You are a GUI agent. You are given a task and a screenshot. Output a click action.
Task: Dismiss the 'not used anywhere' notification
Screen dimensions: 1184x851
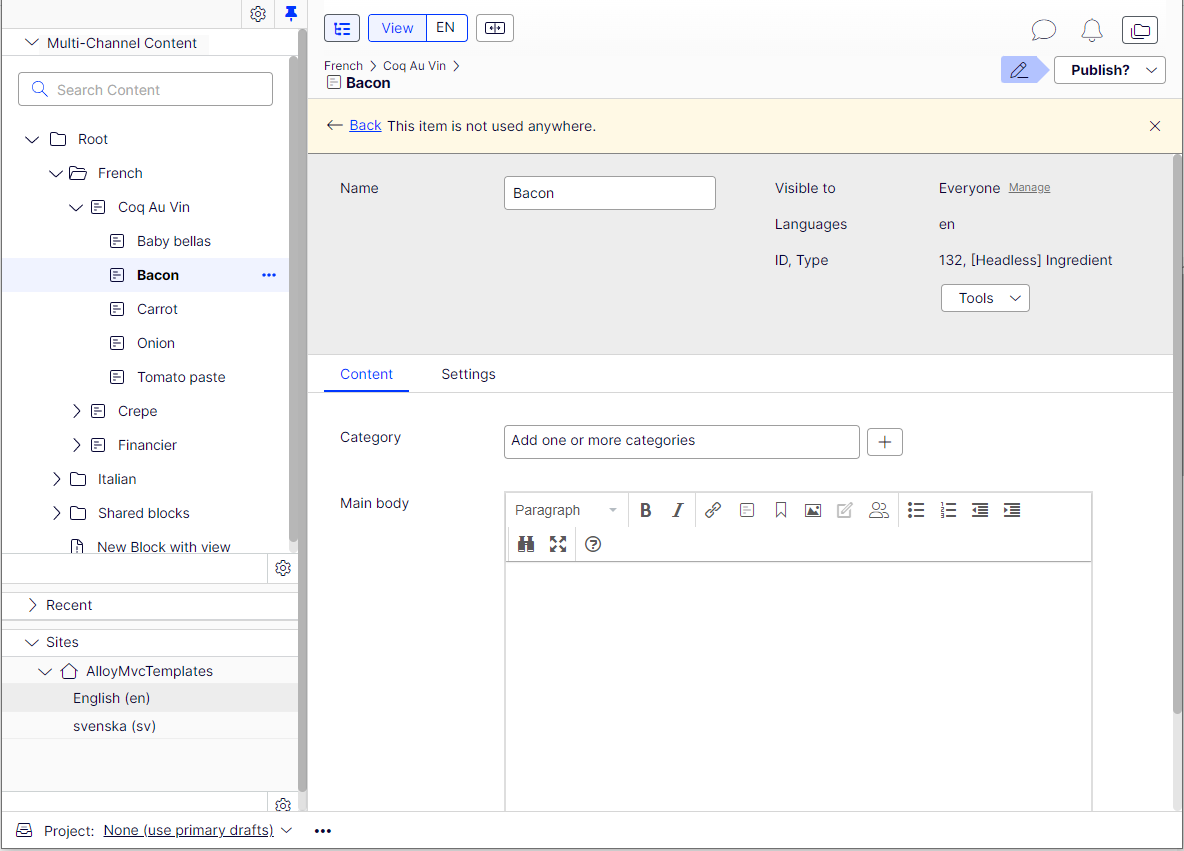1155,126
